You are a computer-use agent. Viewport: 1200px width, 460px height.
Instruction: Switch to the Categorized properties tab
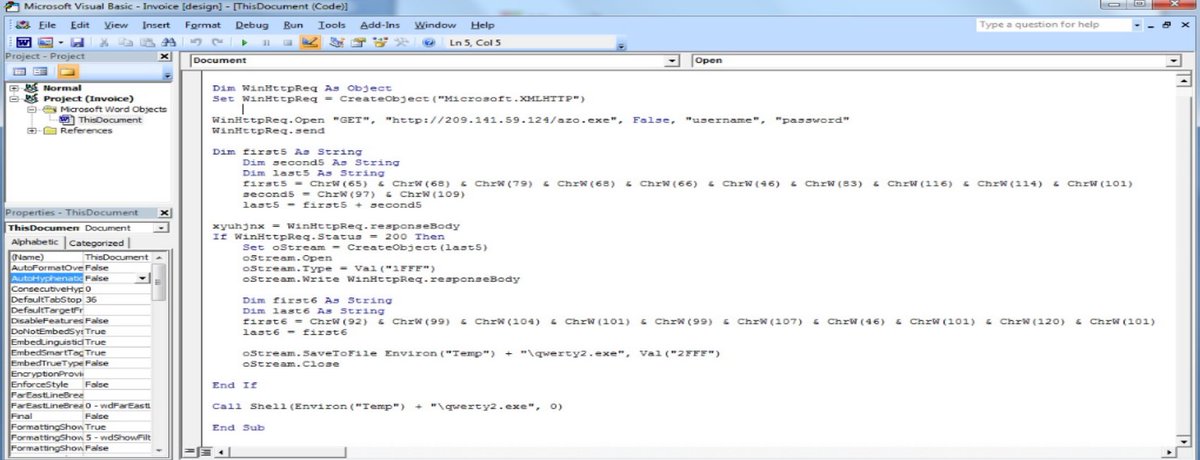point(97,243)
